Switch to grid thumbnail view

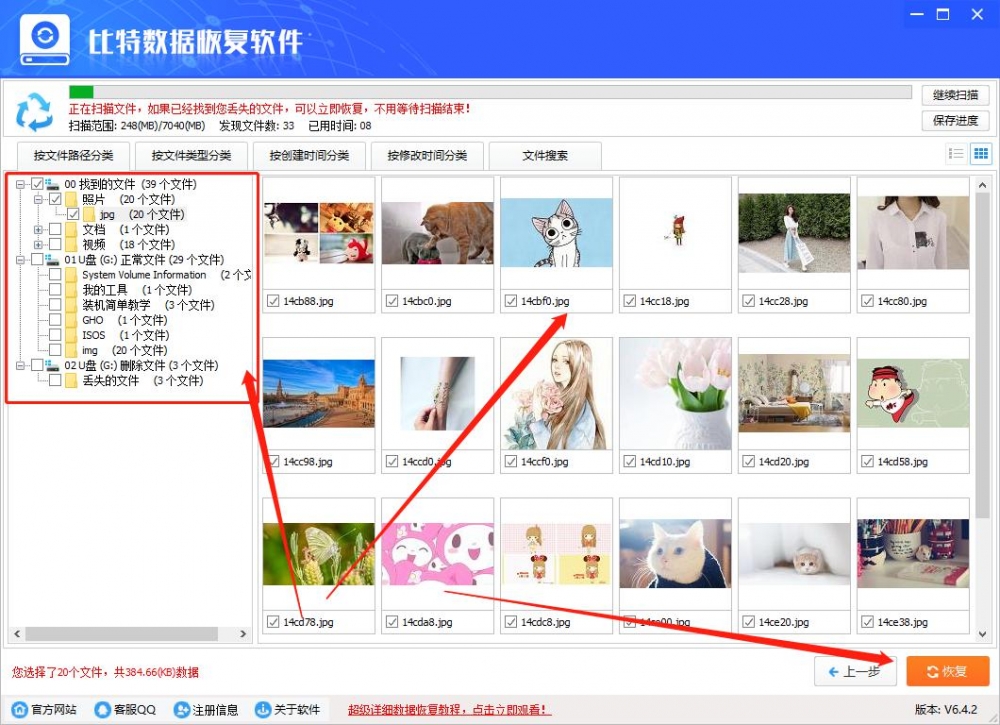tap(981, 153)
